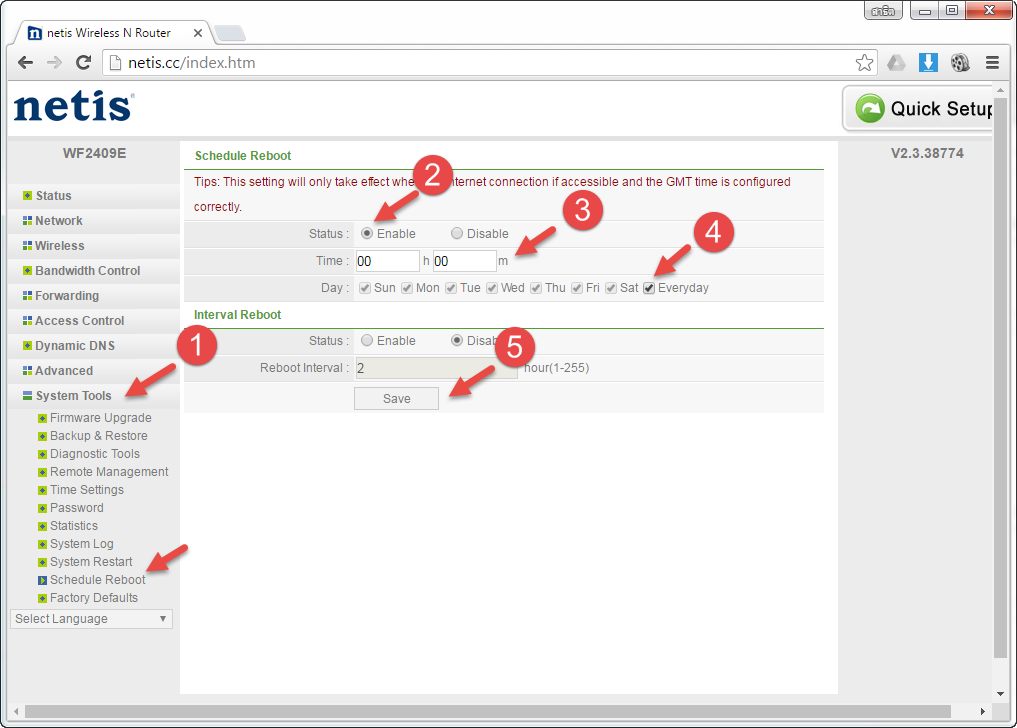Click the Schedule Reboot bullet icon
Image resolution: width=1017 pixels, height=728 pixels.
coord(42,580)
